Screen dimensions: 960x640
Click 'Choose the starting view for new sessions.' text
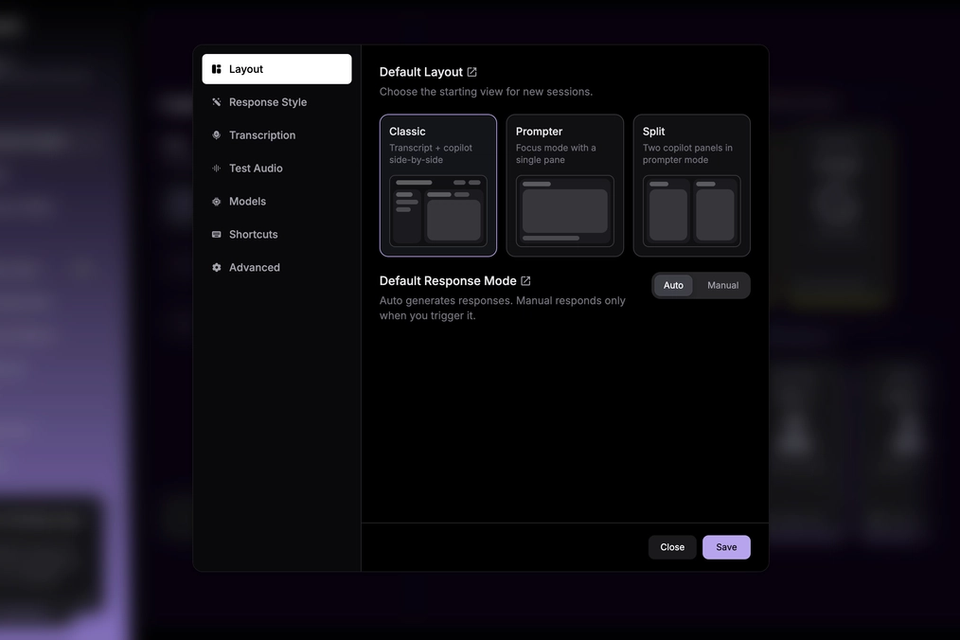click(x=486, y=92)
